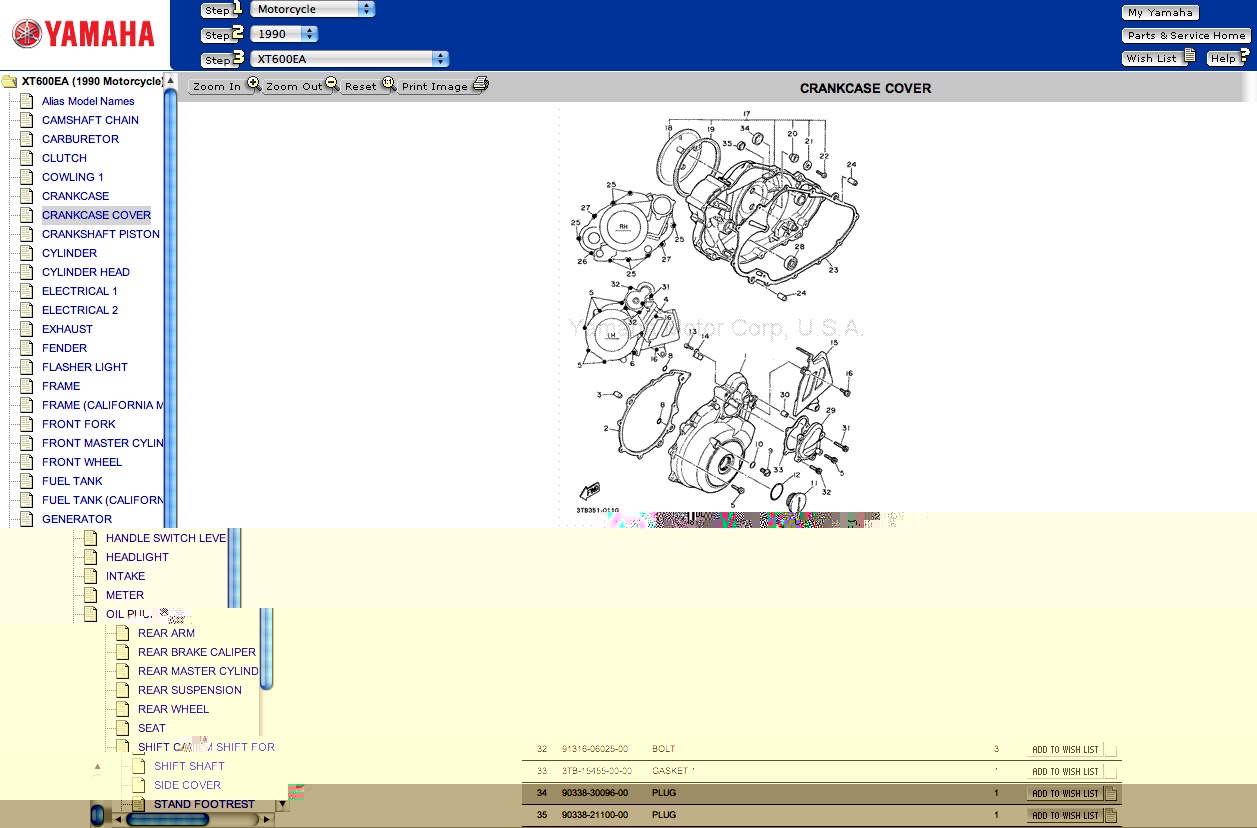1257x828 pixels.
Task: Open the Step 3 XT600EA model dropdown
Action: pyautogui.click(x=349, y=59)
